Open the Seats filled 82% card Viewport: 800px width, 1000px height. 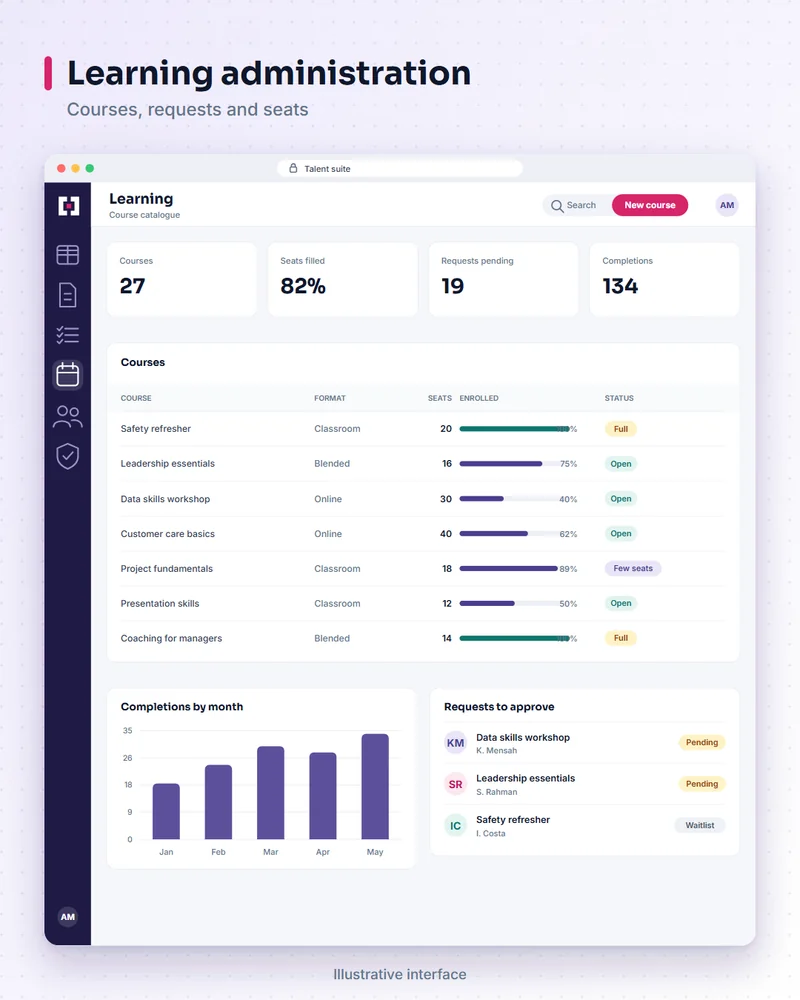click(343, 279)
